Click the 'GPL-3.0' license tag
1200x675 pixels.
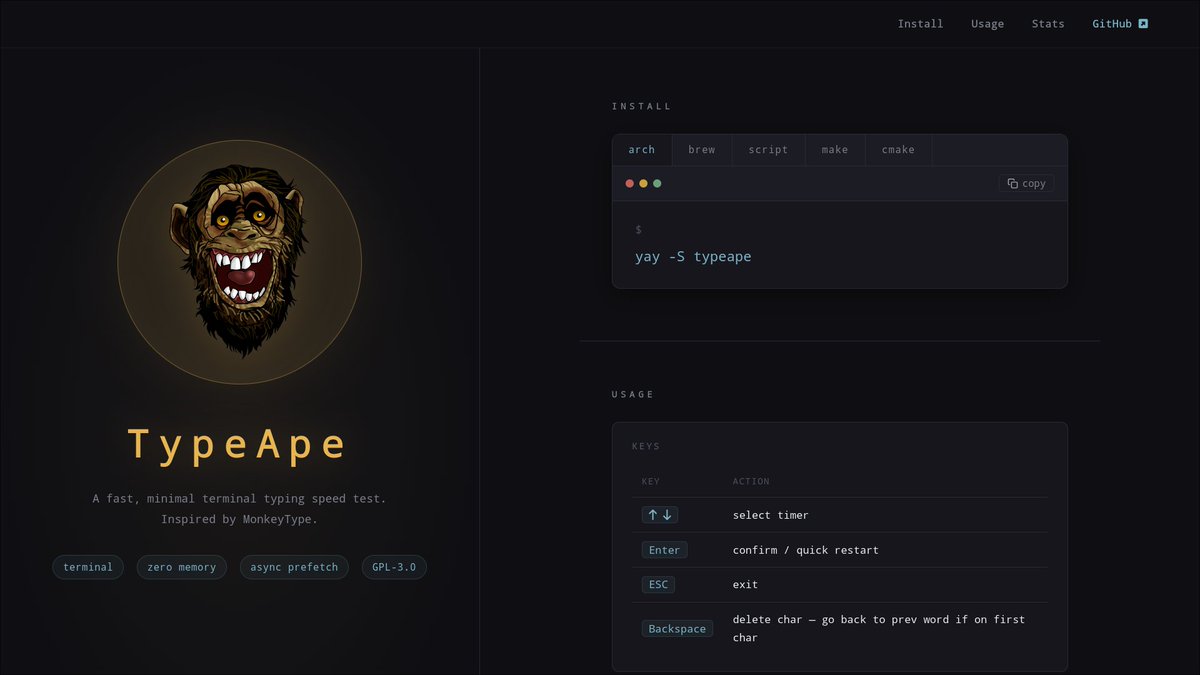[x=394, y=567]
